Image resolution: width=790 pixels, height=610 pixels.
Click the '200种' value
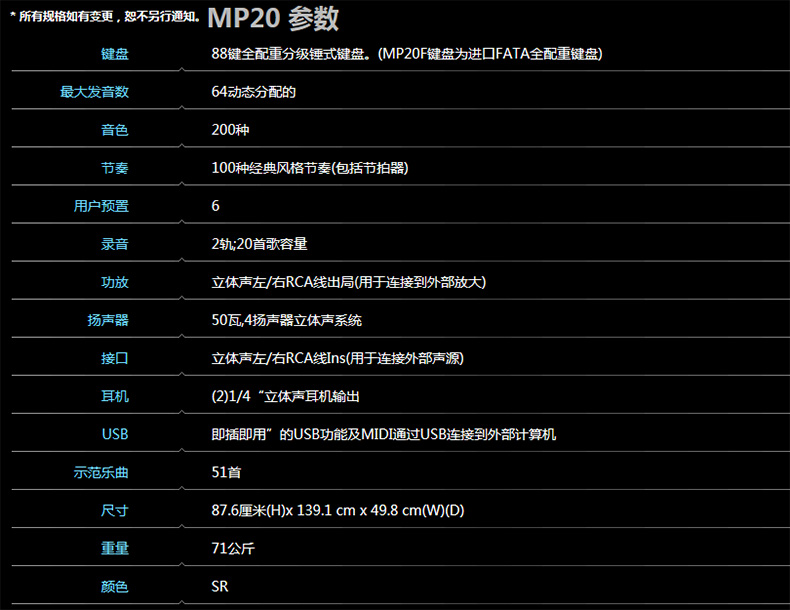(230, 130)
